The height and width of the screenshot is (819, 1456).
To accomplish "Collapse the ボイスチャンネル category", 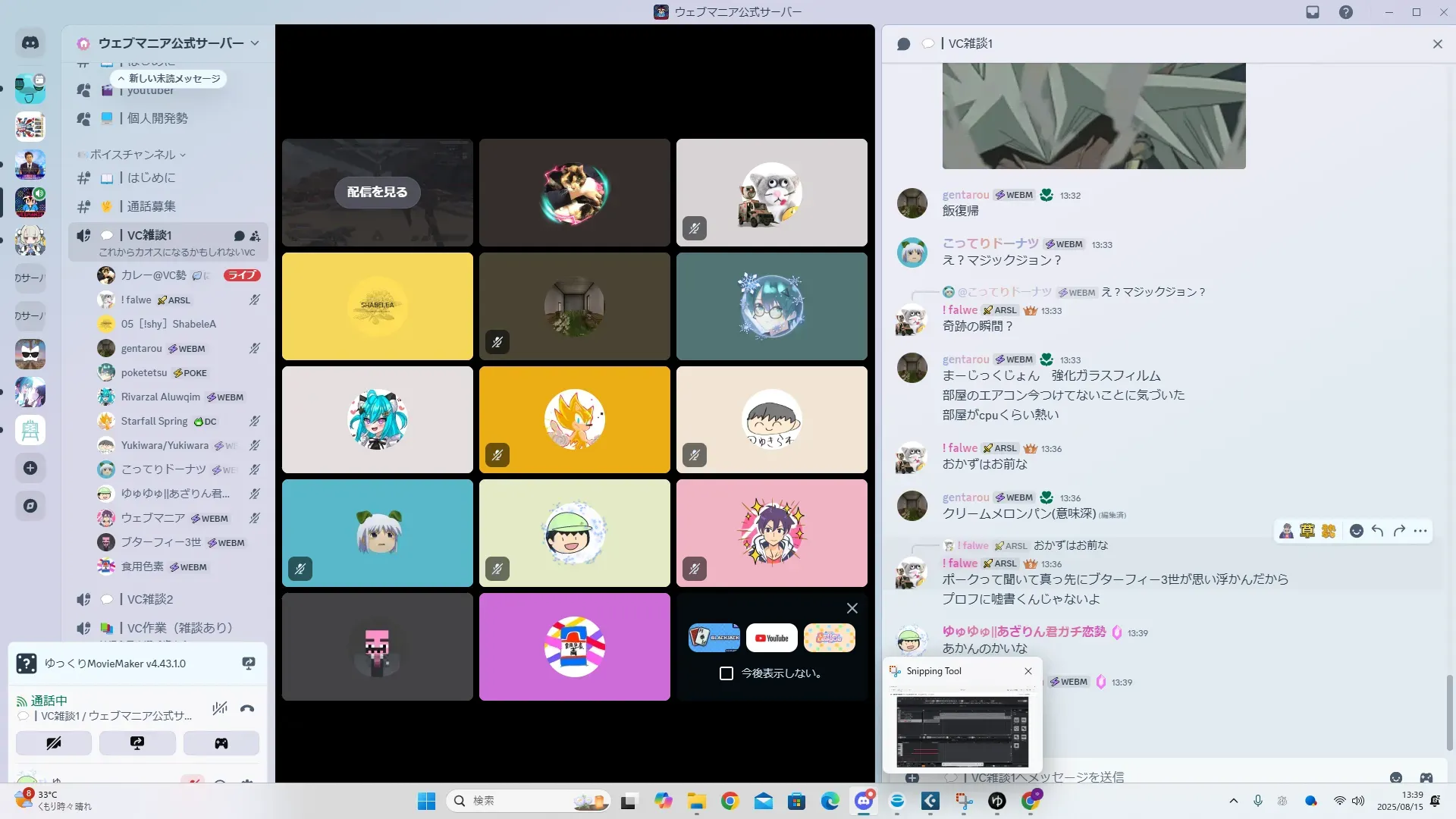I will click(133, 155).
